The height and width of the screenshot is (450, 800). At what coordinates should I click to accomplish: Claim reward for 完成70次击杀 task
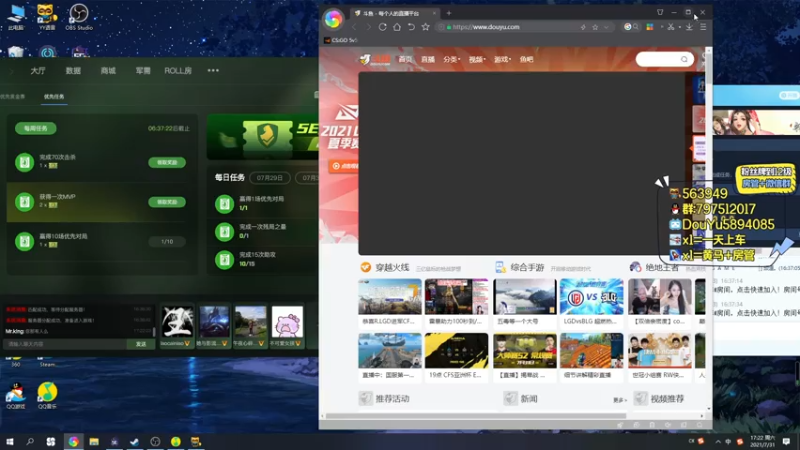click(x=167, y=162)
